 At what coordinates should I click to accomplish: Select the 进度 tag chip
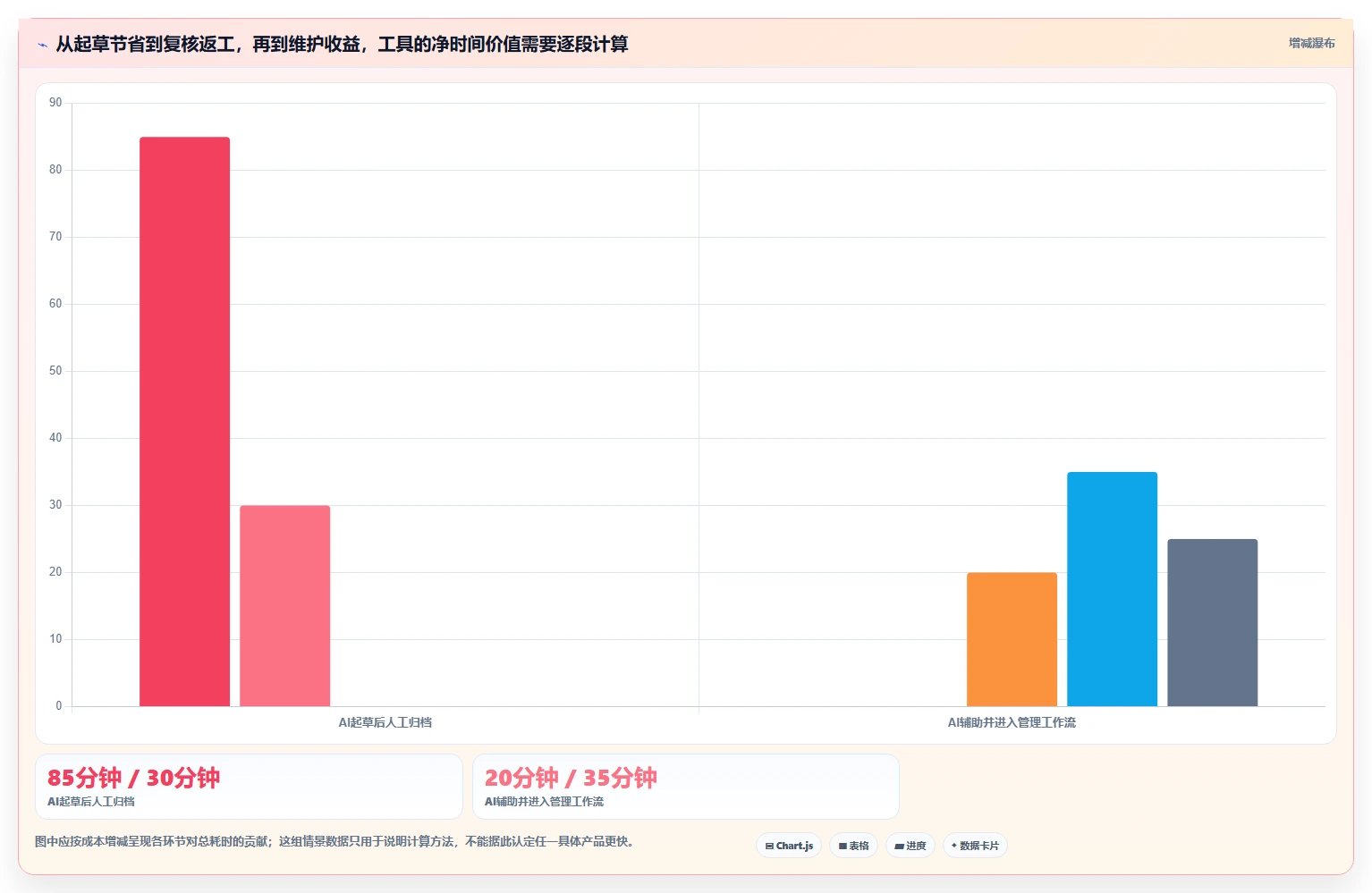coord(910,846)
